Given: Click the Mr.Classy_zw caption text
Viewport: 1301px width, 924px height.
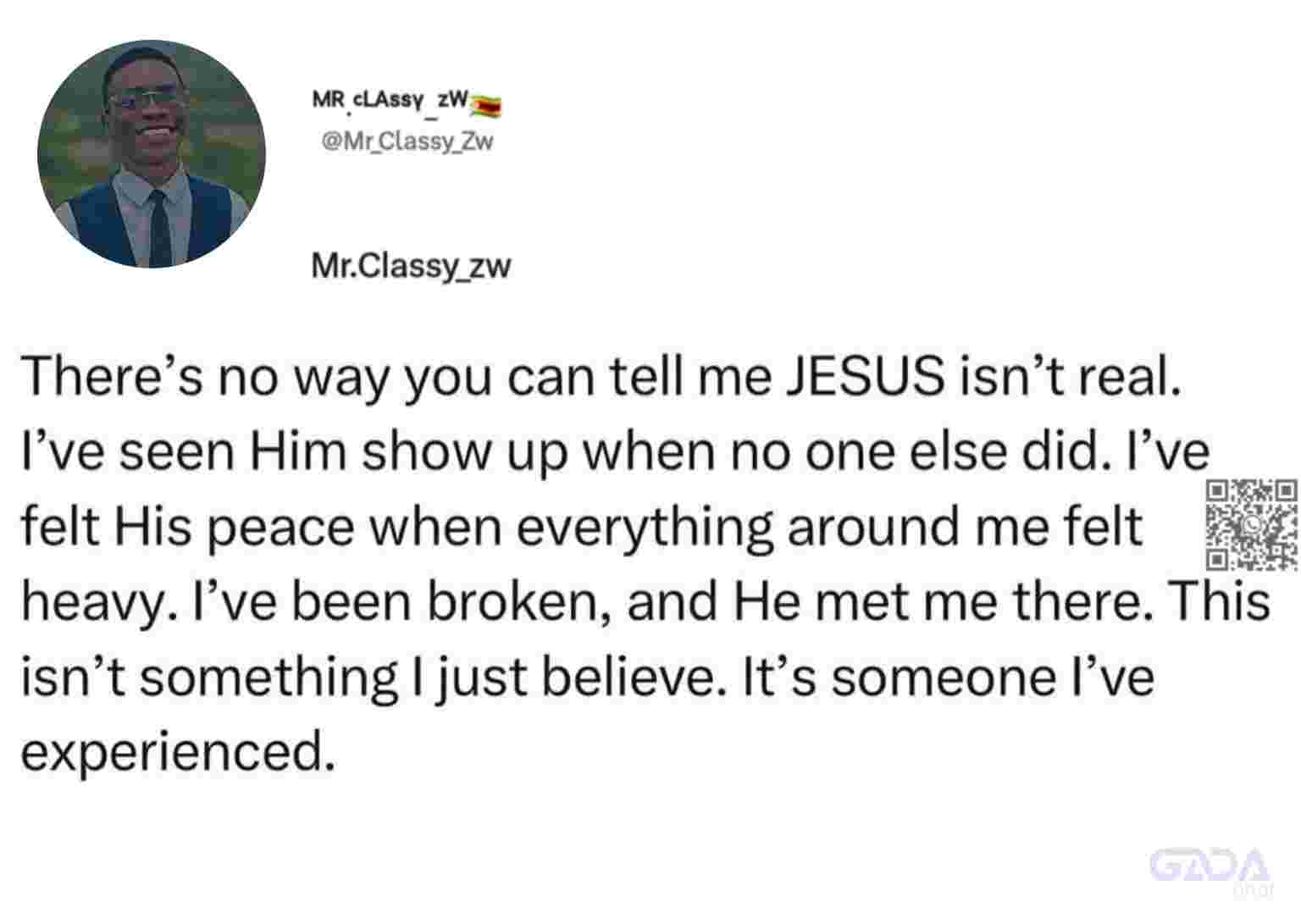Looking at the screenshot, I should click(x=412, y=266).
